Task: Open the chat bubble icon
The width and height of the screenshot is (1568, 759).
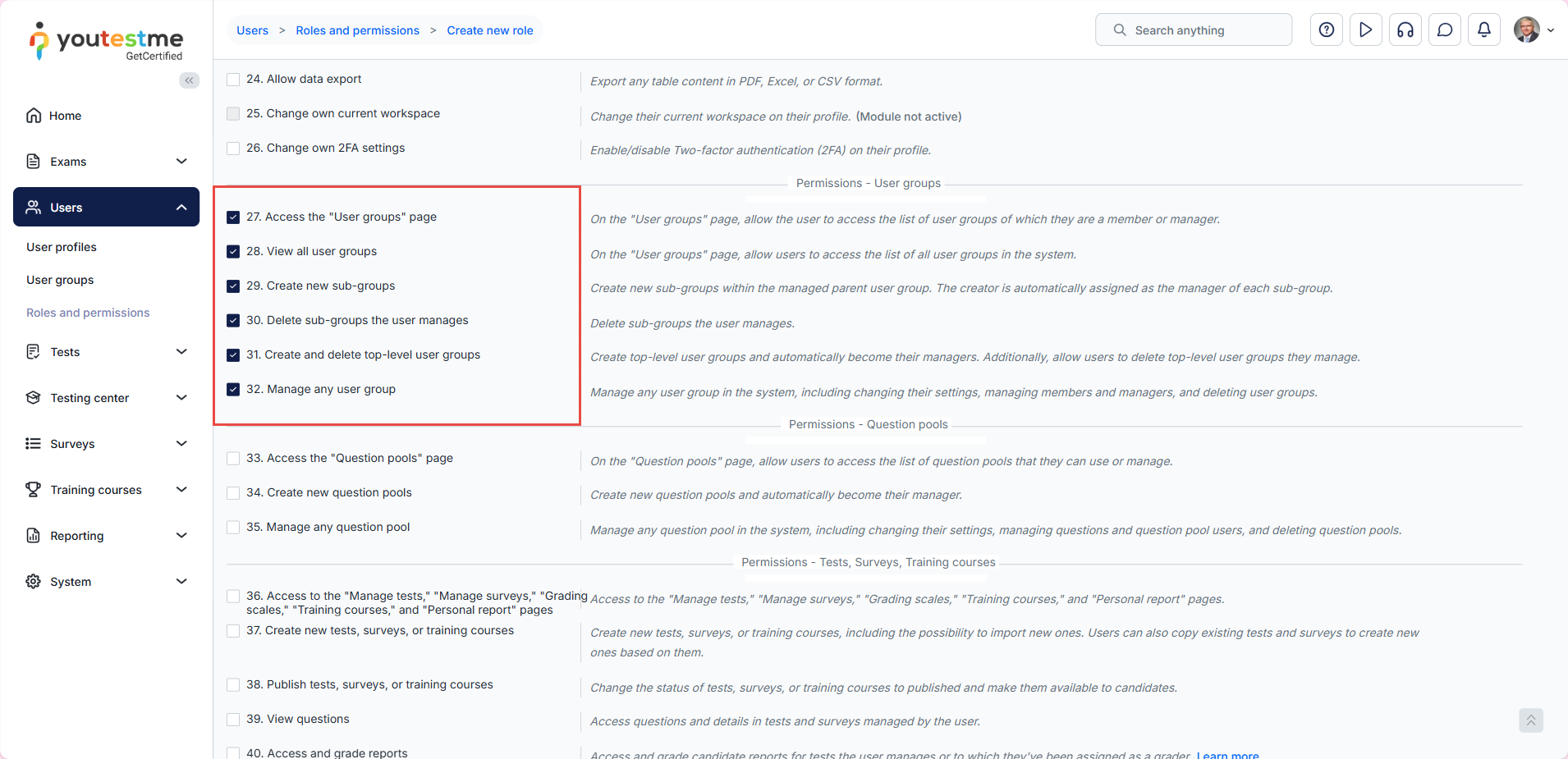Action: [1444, 30]
